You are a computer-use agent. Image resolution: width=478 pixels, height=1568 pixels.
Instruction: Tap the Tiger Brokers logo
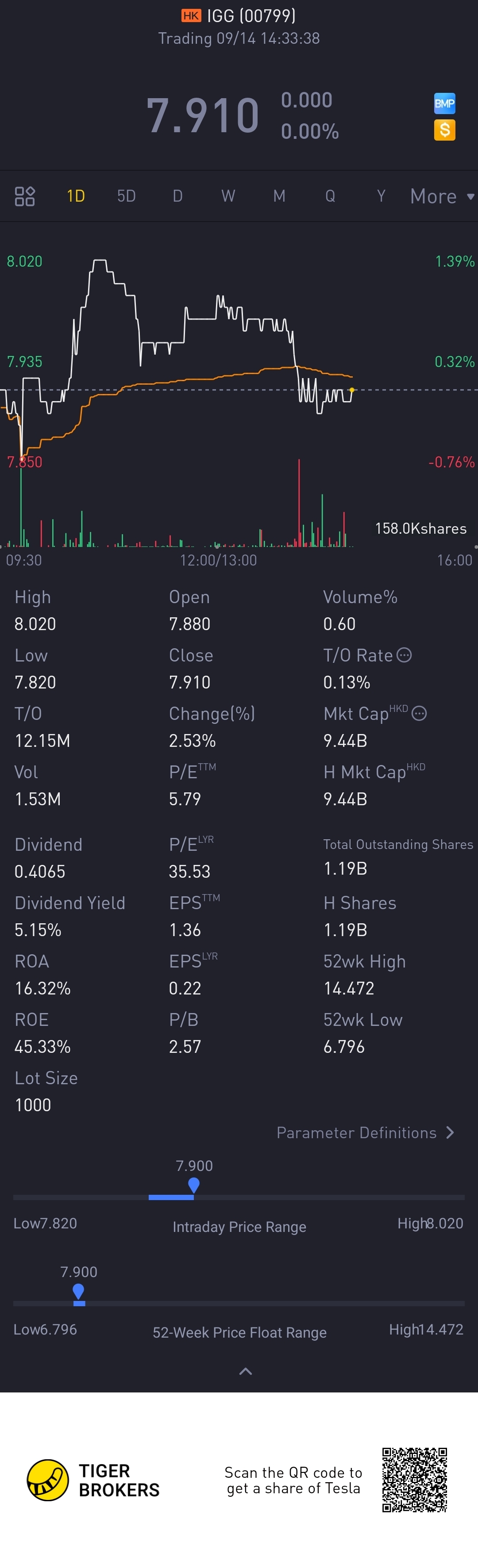(47, 1480)
